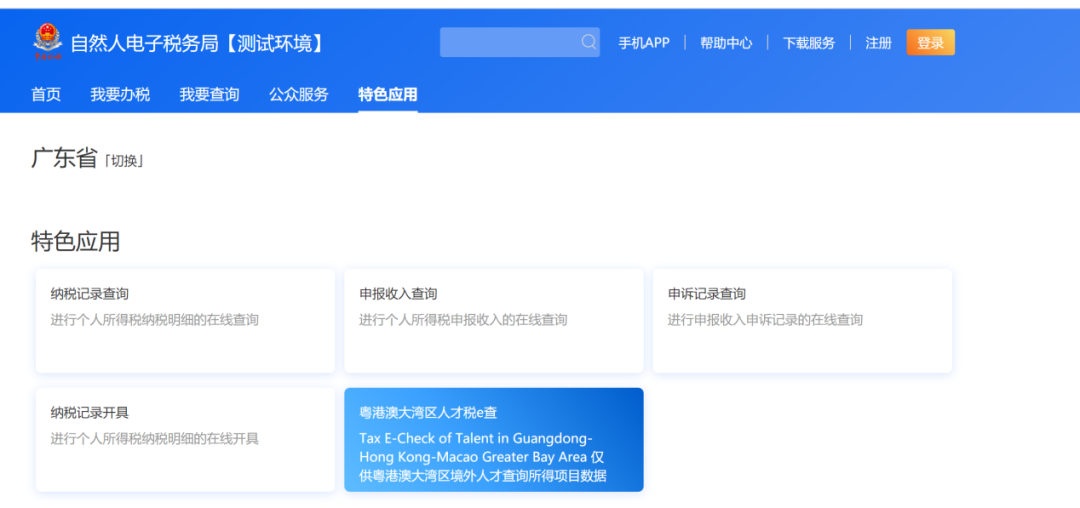
Task: Open the blue 粤港澳大湾区人才税e查 card
Action: point(493,440)
